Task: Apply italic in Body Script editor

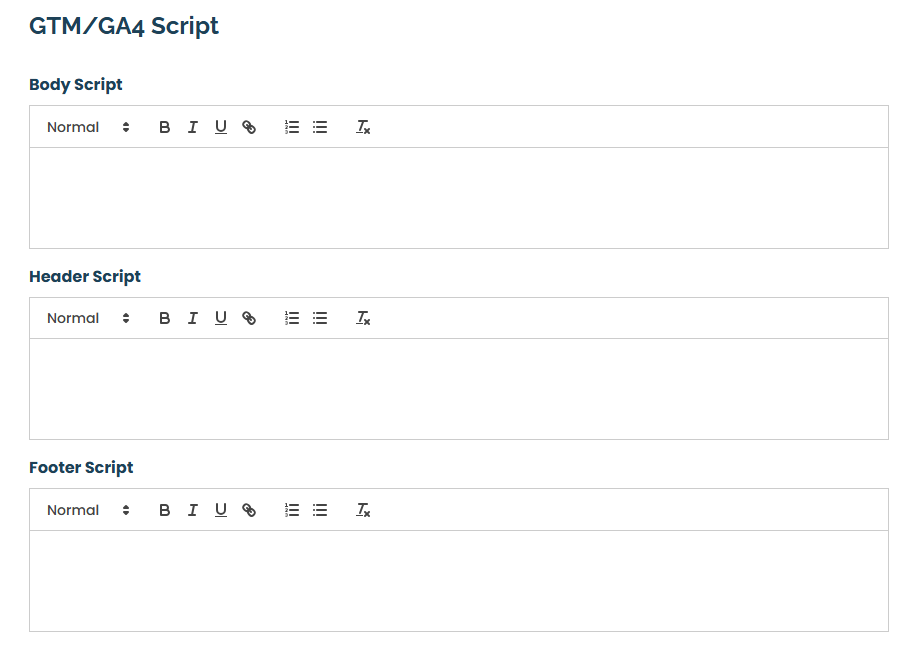Action: click(x=192, y=127)
